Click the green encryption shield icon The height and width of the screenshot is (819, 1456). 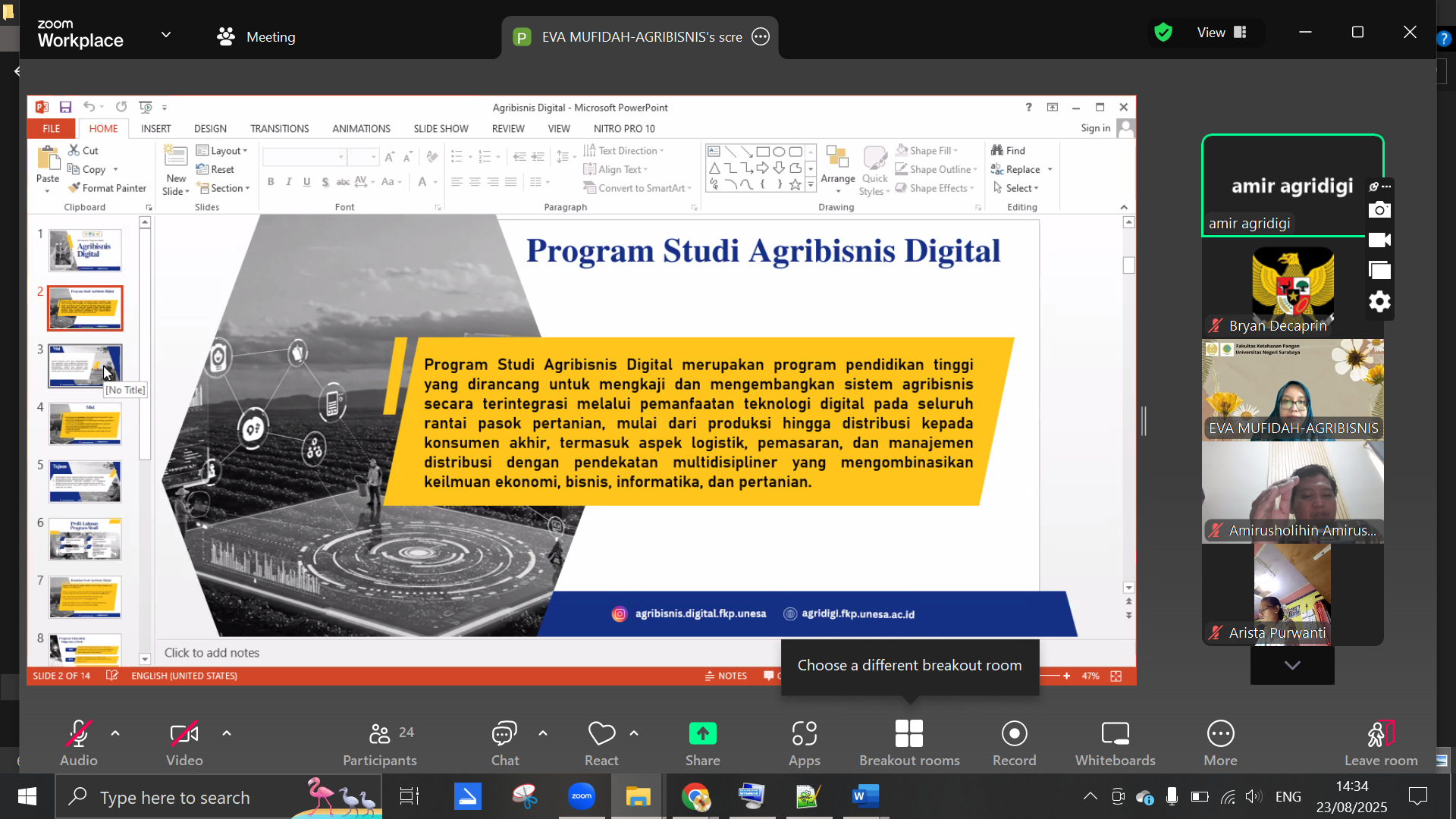1163,32
